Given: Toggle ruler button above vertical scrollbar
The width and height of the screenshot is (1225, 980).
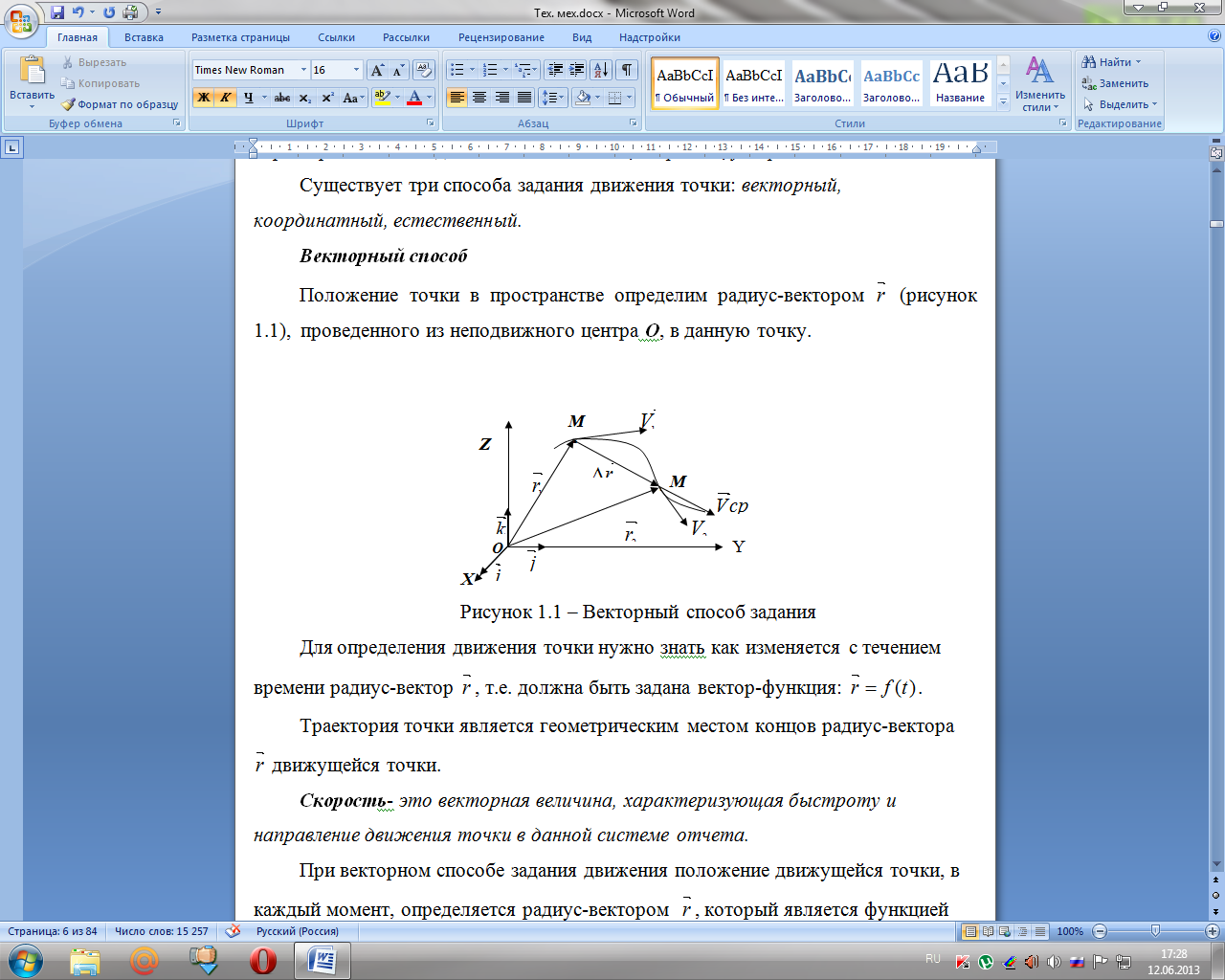Looking at the screenshot, I should click(x=1216, y=153).
